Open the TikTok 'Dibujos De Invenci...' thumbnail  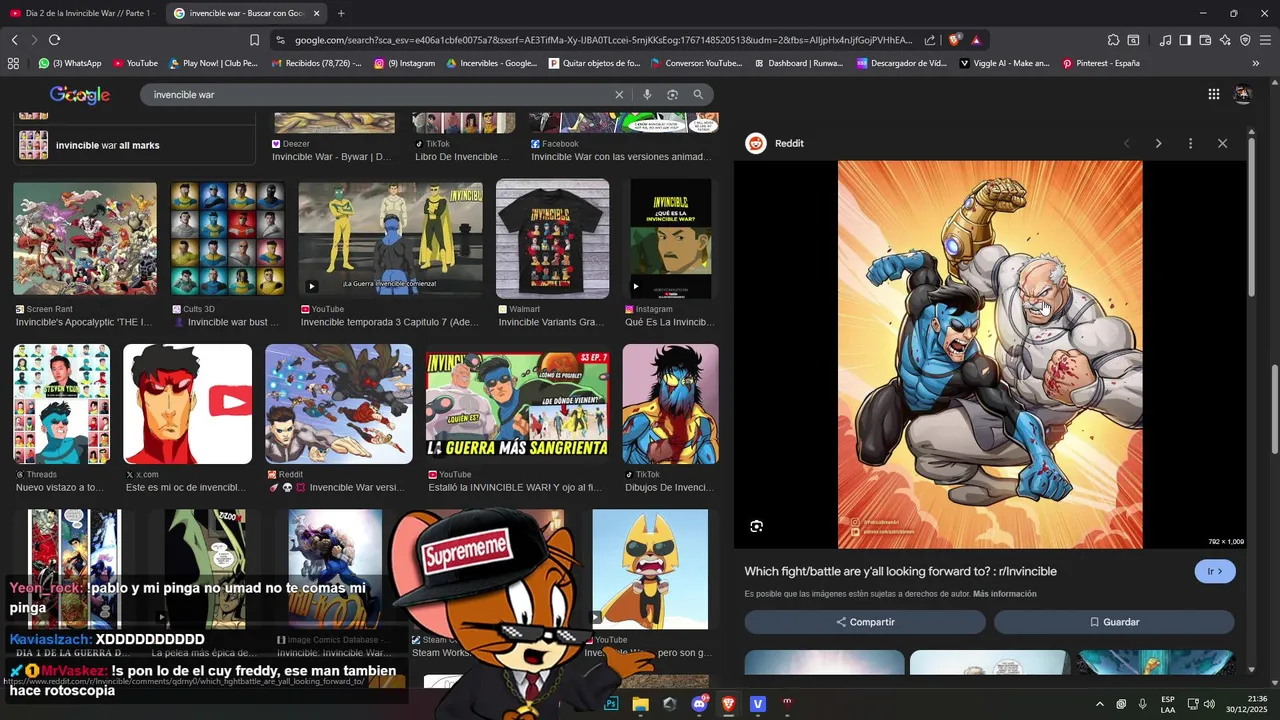pyautogui.click(x=670, y=404)
